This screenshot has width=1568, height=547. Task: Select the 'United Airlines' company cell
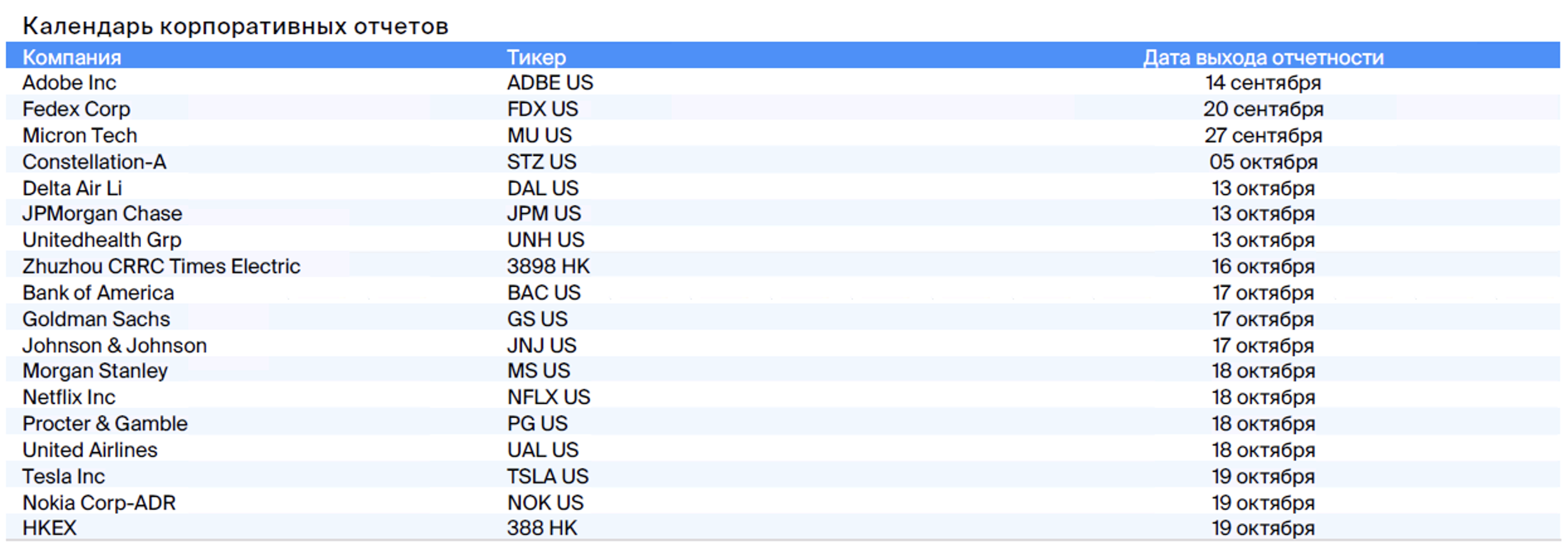90,450
